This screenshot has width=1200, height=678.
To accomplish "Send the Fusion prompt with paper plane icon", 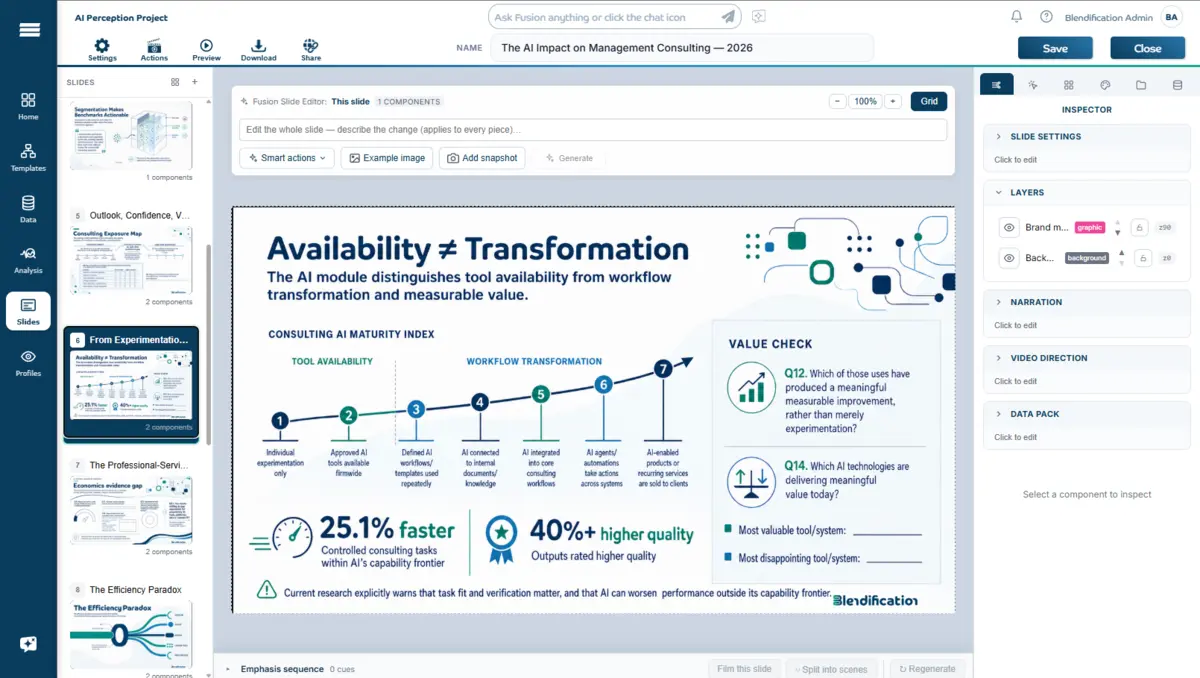I will point(729,17).
